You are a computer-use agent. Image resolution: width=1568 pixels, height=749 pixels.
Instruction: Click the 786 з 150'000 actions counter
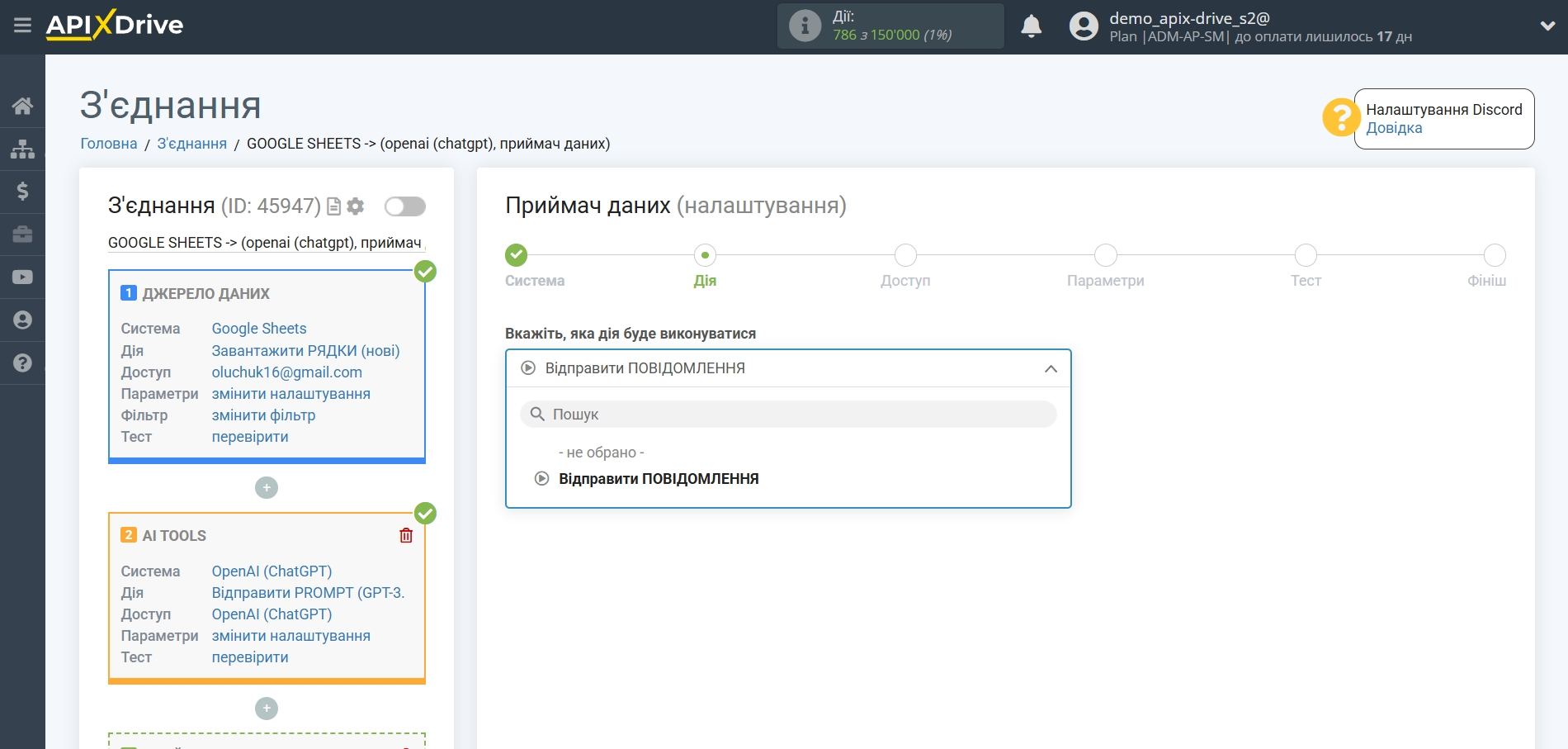[892, 35]
